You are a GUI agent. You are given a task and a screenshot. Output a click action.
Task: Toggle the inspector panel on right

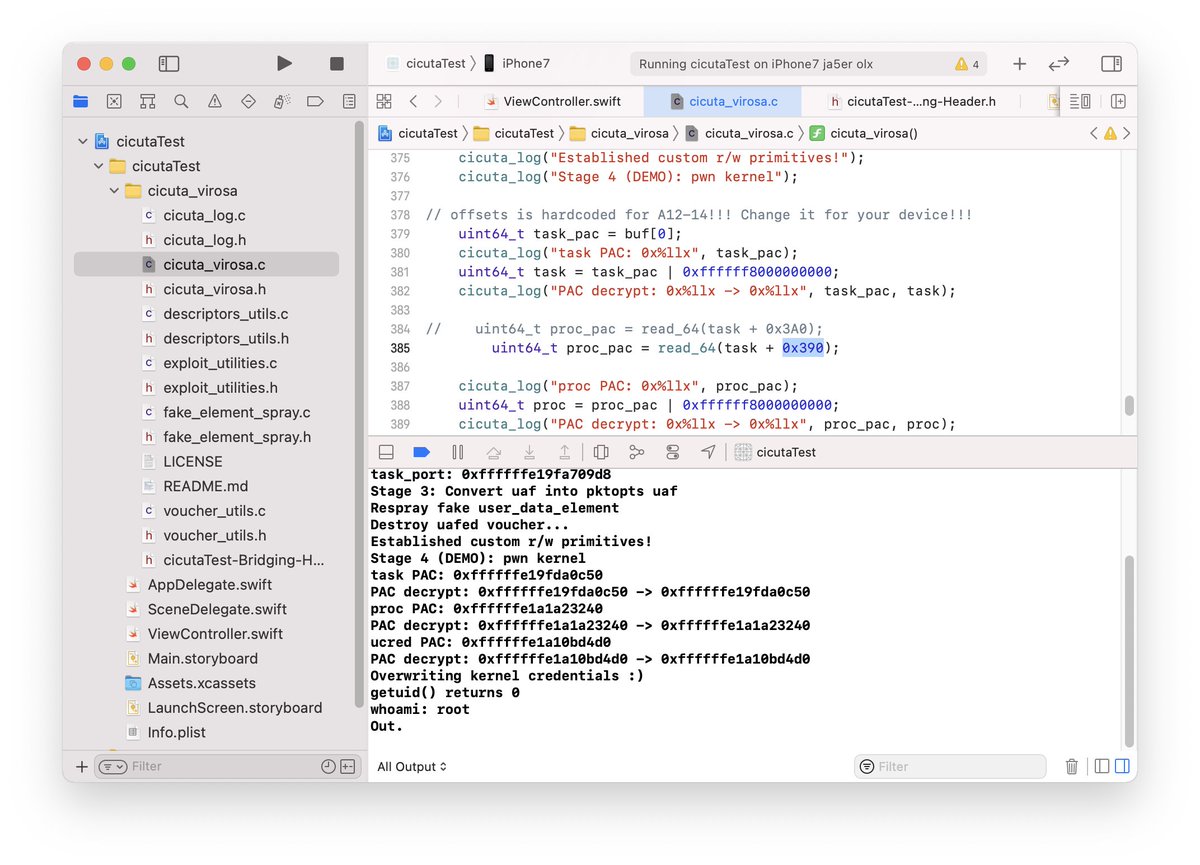1111,63
